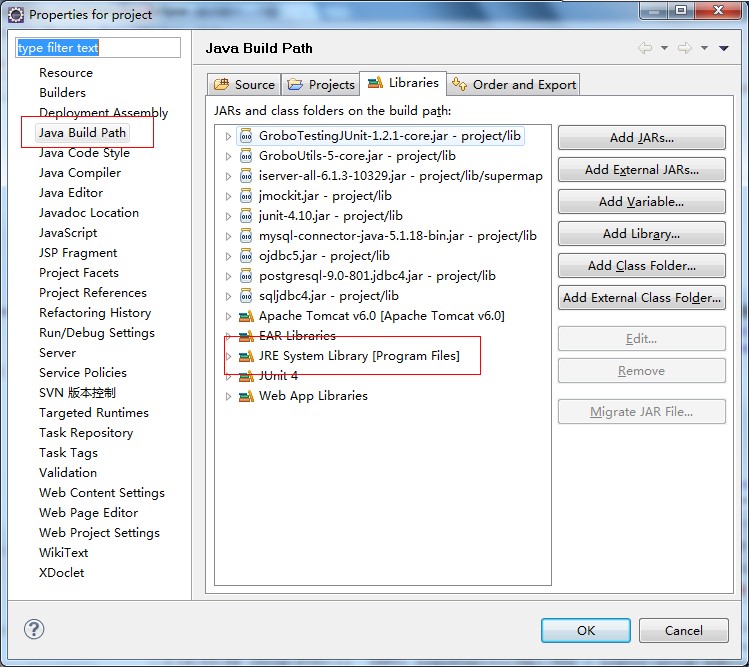The image size is (749, 667).
Task: Click the help question mark icon
Action: (34, 629)
